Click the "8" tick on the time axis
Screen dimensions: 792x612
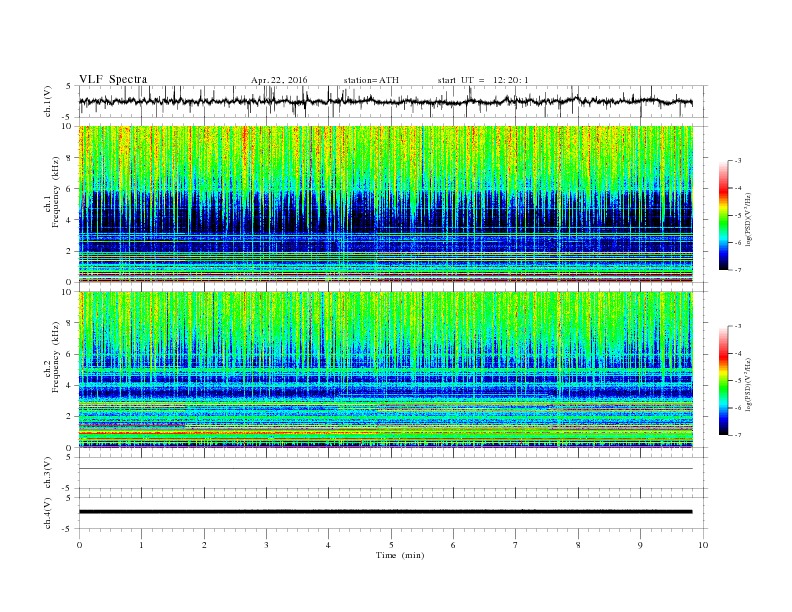(578, 545)
